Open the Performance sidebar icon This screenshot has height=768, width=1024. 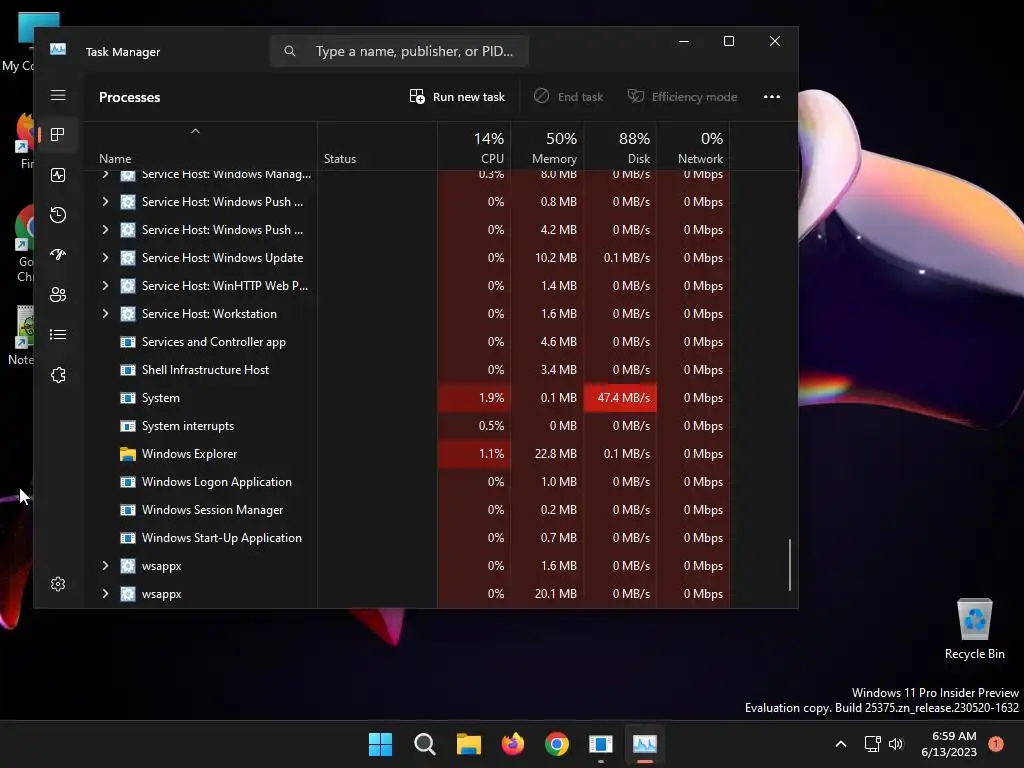coord(57,175)
